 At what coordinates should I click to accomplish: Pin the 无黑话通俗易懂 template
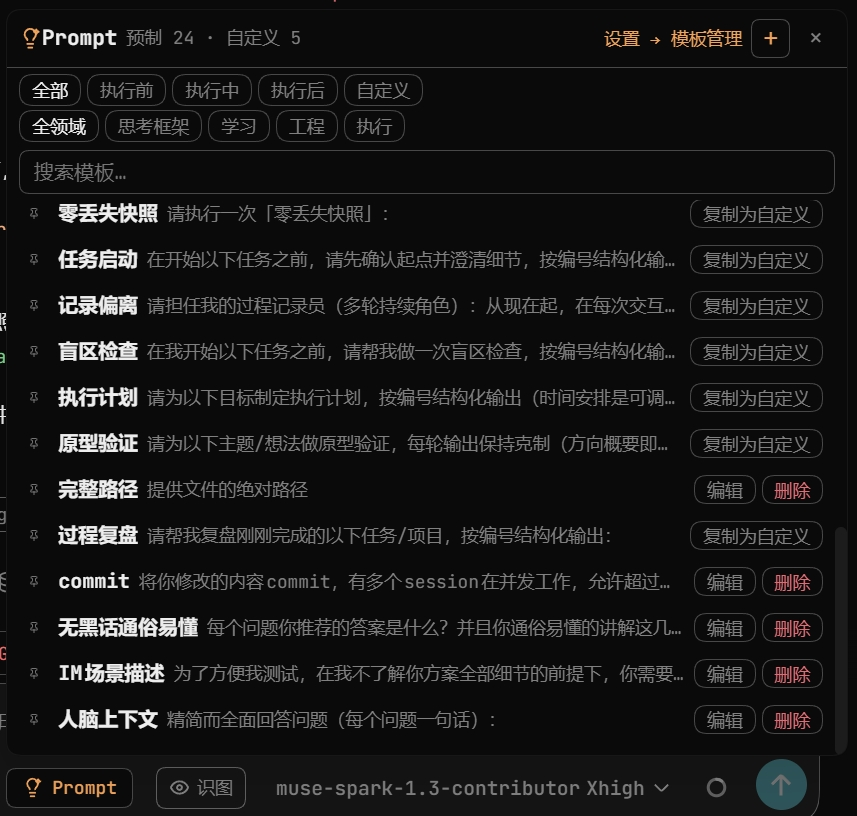click(34, 627)
